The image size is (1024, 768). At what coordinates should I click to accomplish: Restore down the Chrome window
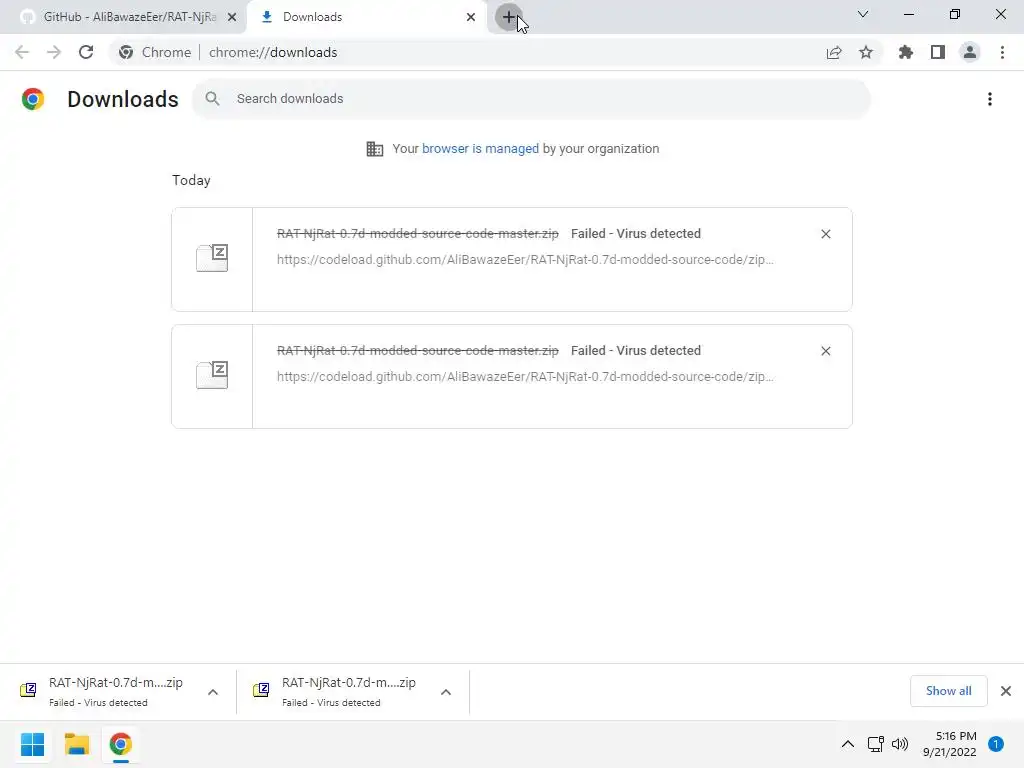pos(955,14)
